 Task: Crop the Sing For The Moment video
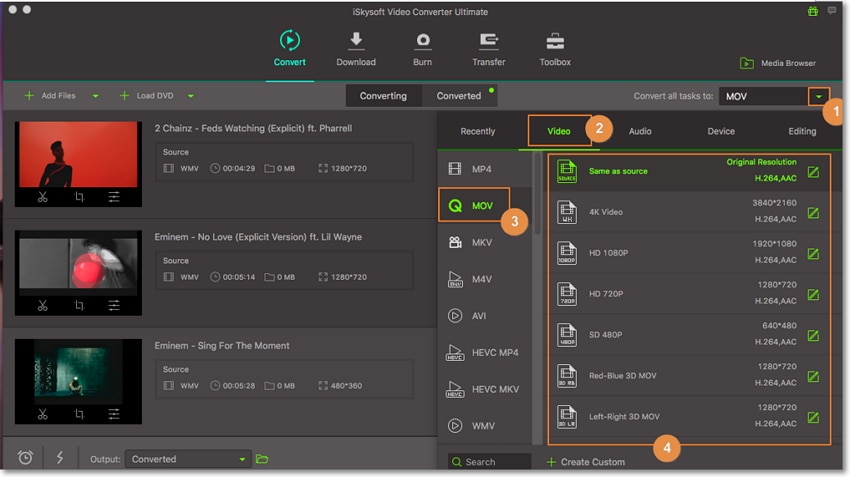click(x=79, y=415)
